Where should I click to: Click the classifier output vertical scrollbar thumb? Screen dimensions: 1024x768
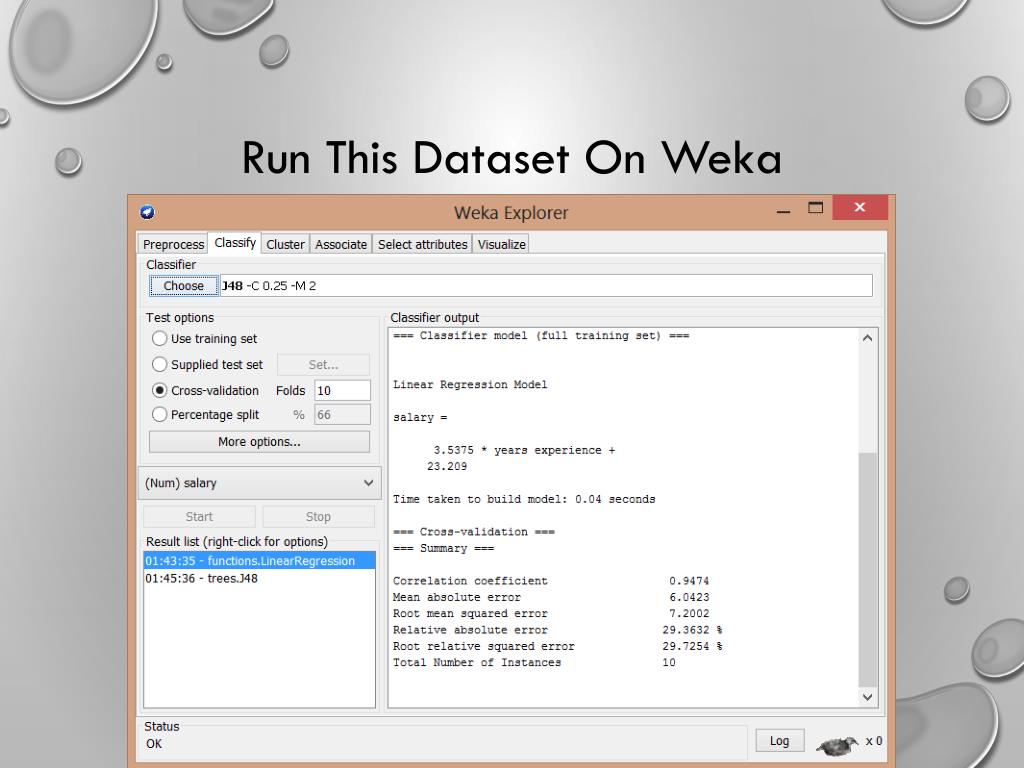(867, 569)
